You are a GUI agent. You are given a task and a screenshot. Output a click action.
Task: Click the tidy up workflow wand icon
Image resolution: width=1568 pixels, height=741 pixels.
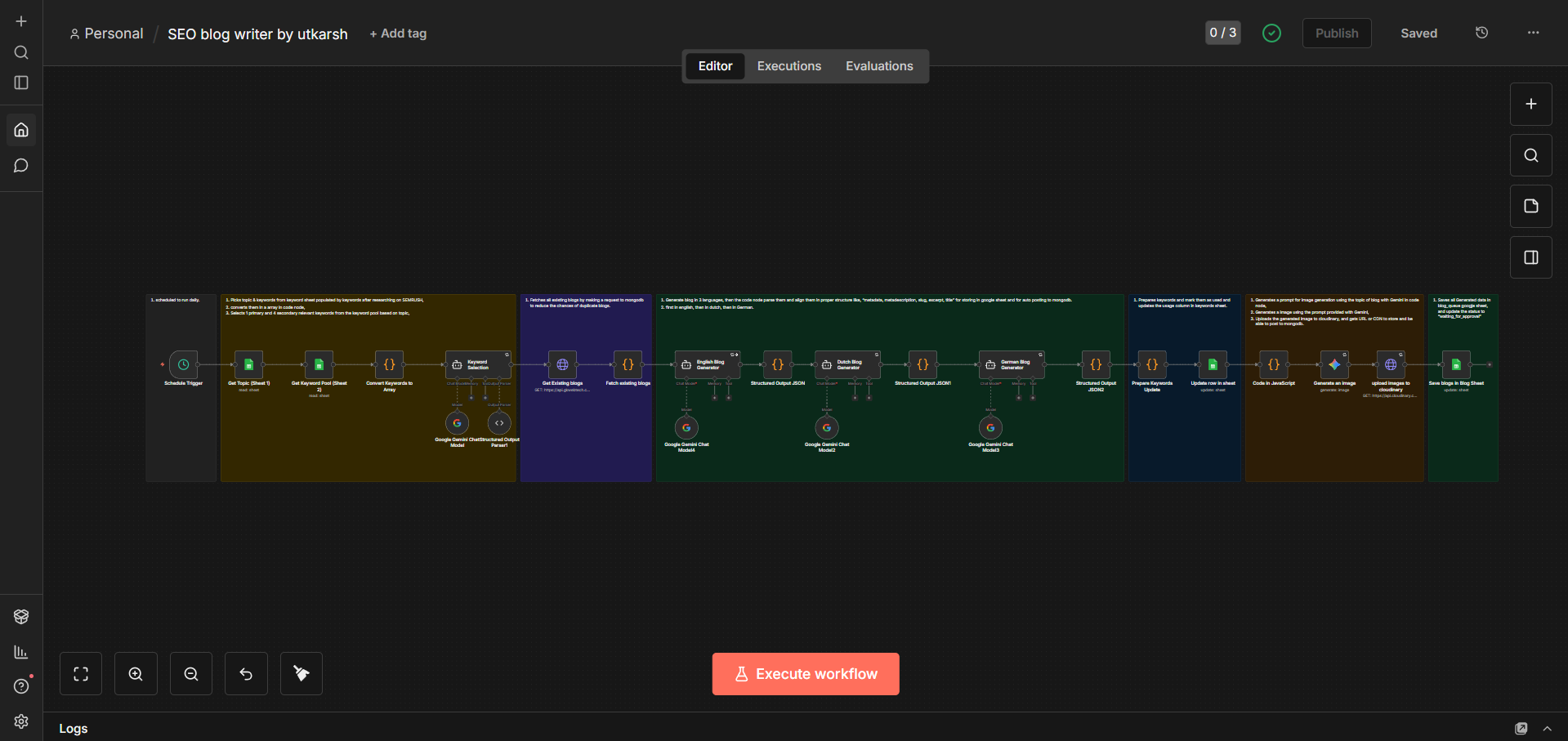(301, 673)
